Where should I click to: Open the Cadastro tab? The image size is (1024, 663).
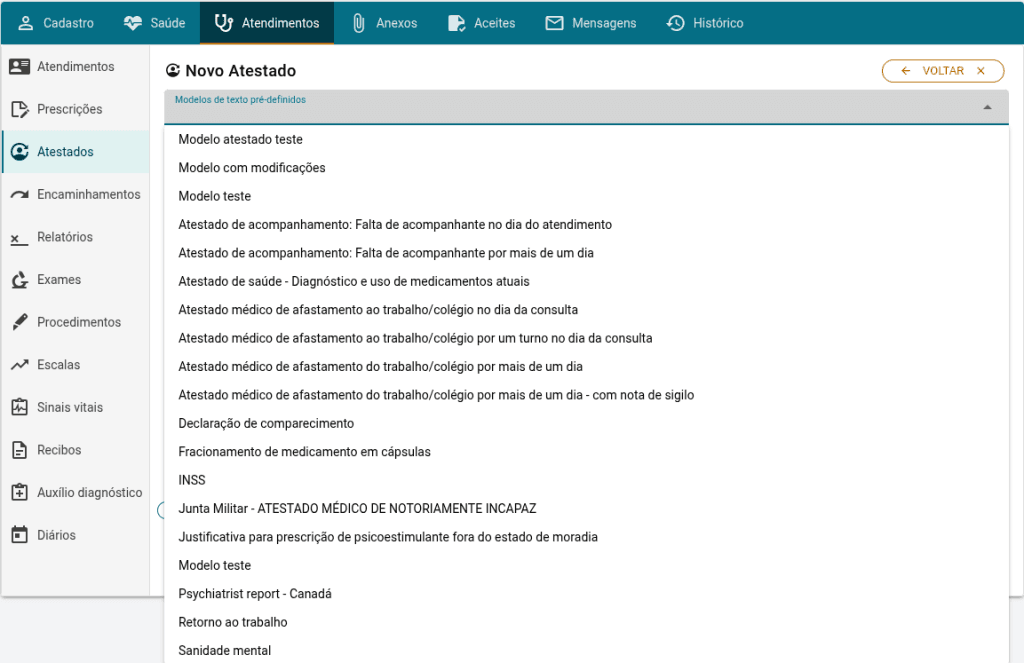(56, 24)
